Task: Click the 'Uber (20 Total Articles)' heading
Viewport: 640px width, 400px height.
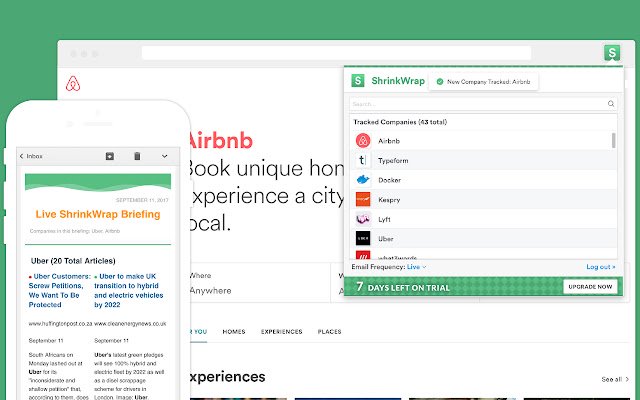Action: click(x=73, y=261)
